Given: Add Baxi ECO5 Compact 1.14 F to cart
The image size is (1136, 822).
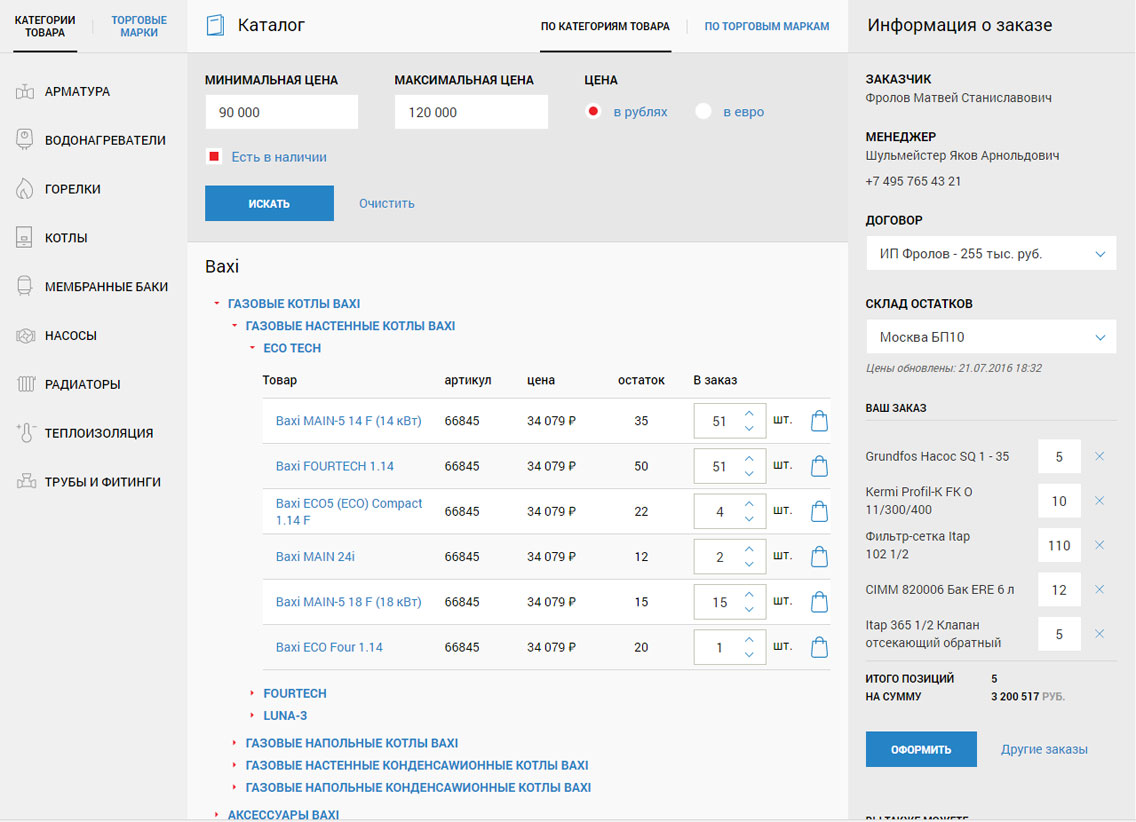Looking at the screenshot, I should pyautogui.click(x=819, y=511).
